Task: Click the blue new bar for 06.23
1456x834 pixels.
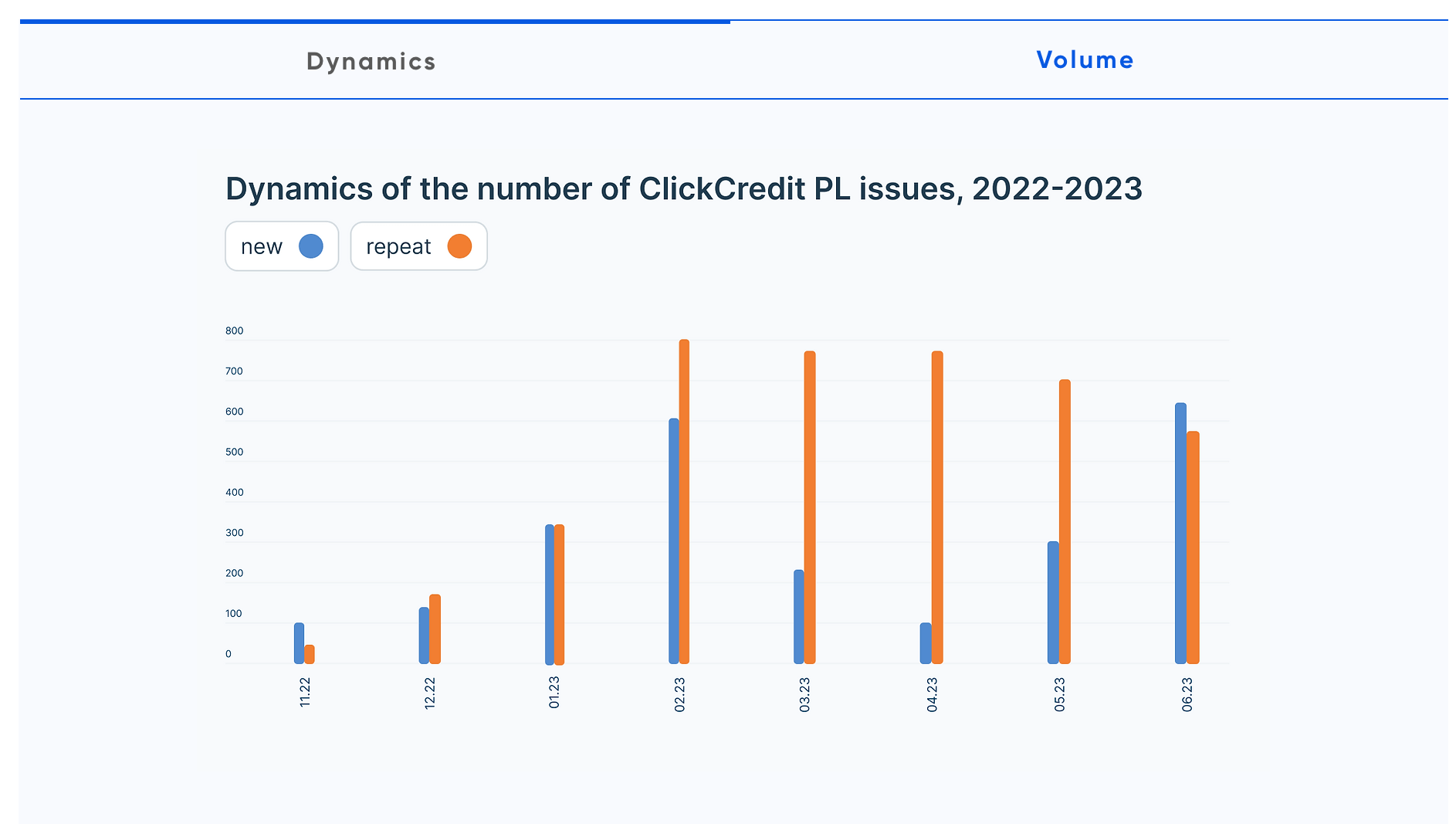Action: click(1180, 534)
